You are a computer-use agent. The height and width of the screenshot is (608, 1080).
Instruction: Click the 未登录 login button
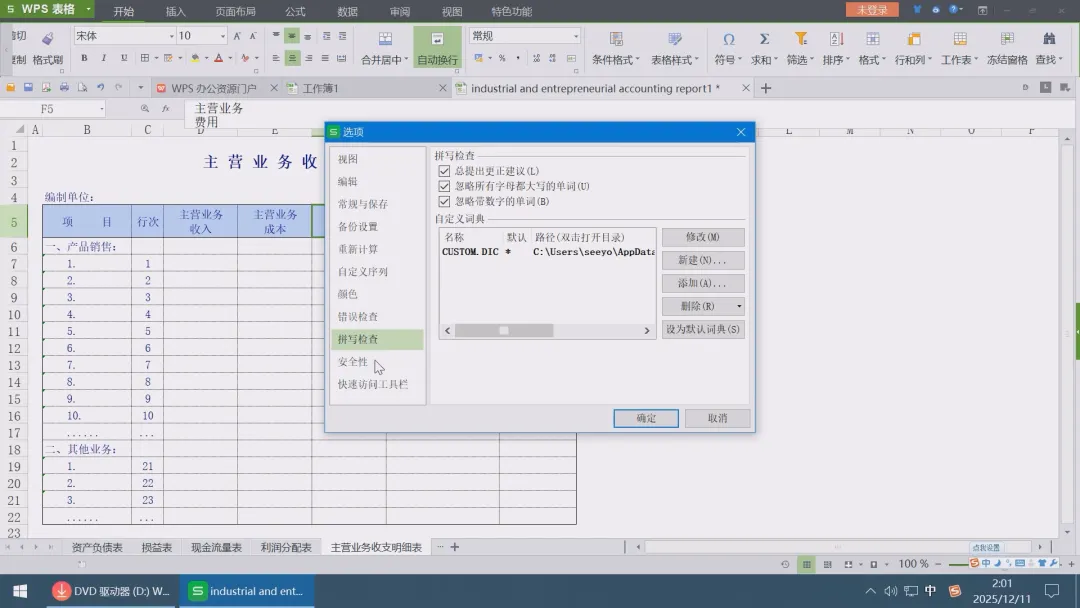tap(872, 10)
